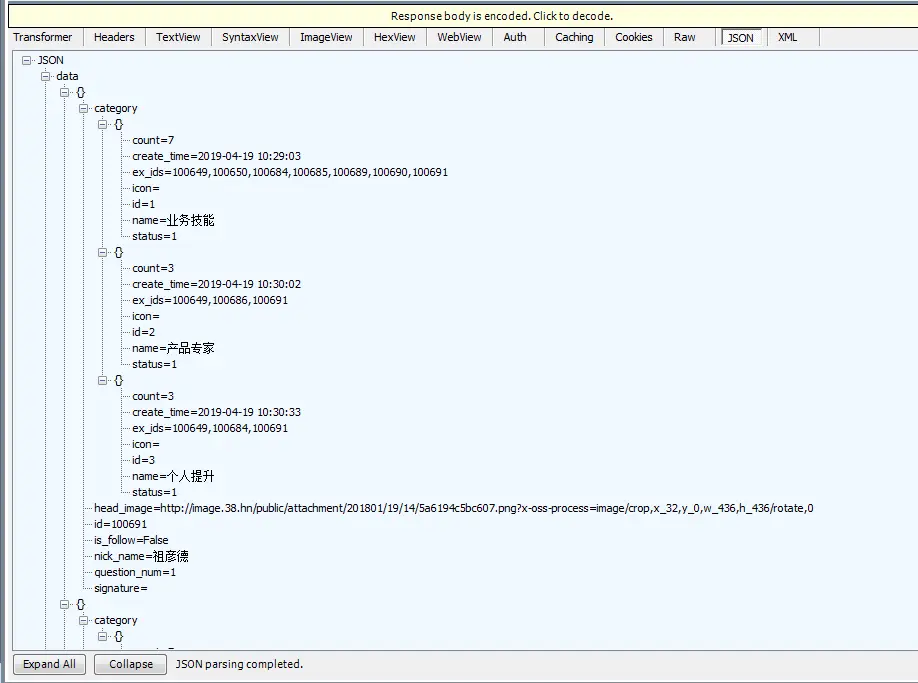Select the is_follow=False row

tap(131, 540)
